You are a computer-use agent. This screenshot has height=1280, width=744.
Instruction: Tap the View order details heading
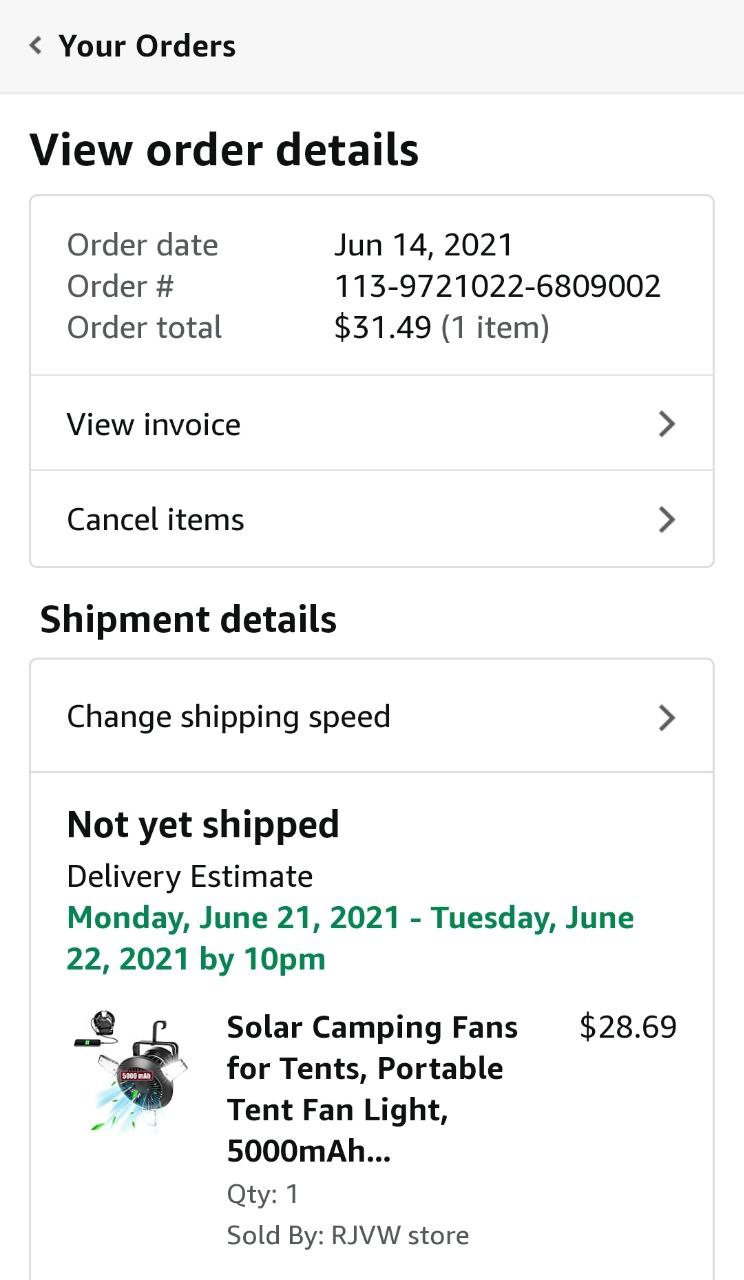click(x=224, y=150)
